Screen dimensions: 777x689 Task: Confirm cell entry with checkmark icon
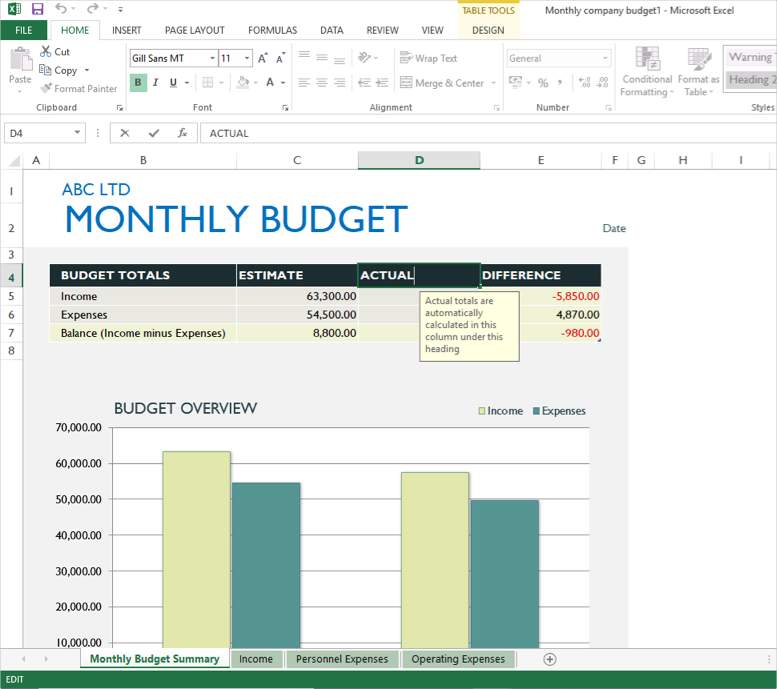pos(153,133)
